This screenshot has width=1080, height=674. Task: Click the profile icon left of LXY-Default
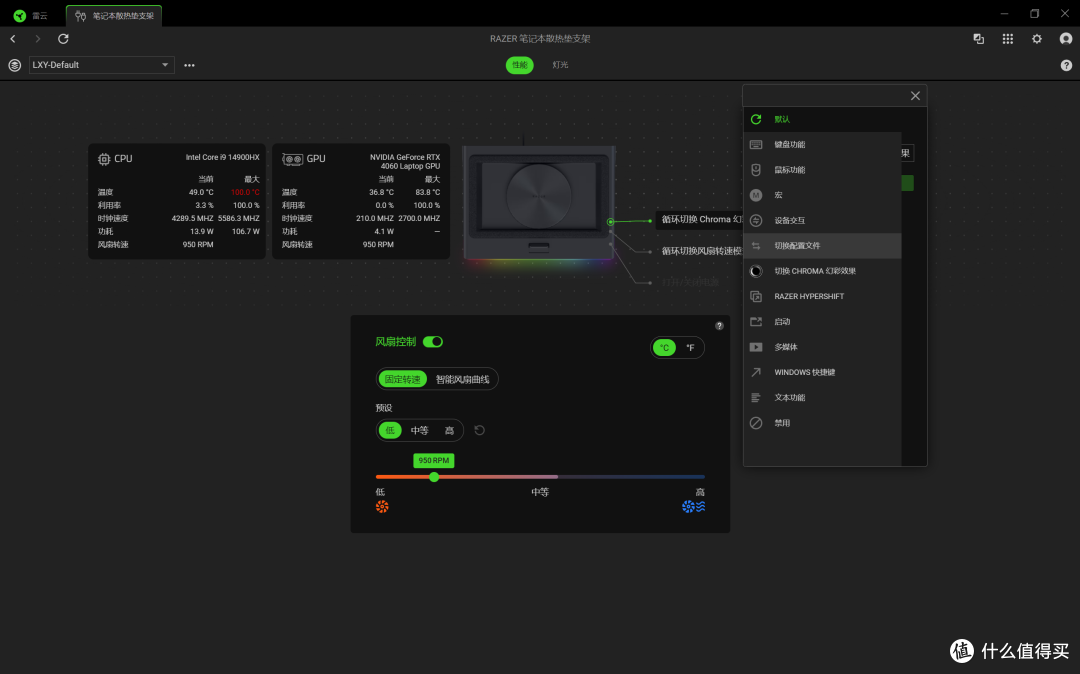click(14, 65)
